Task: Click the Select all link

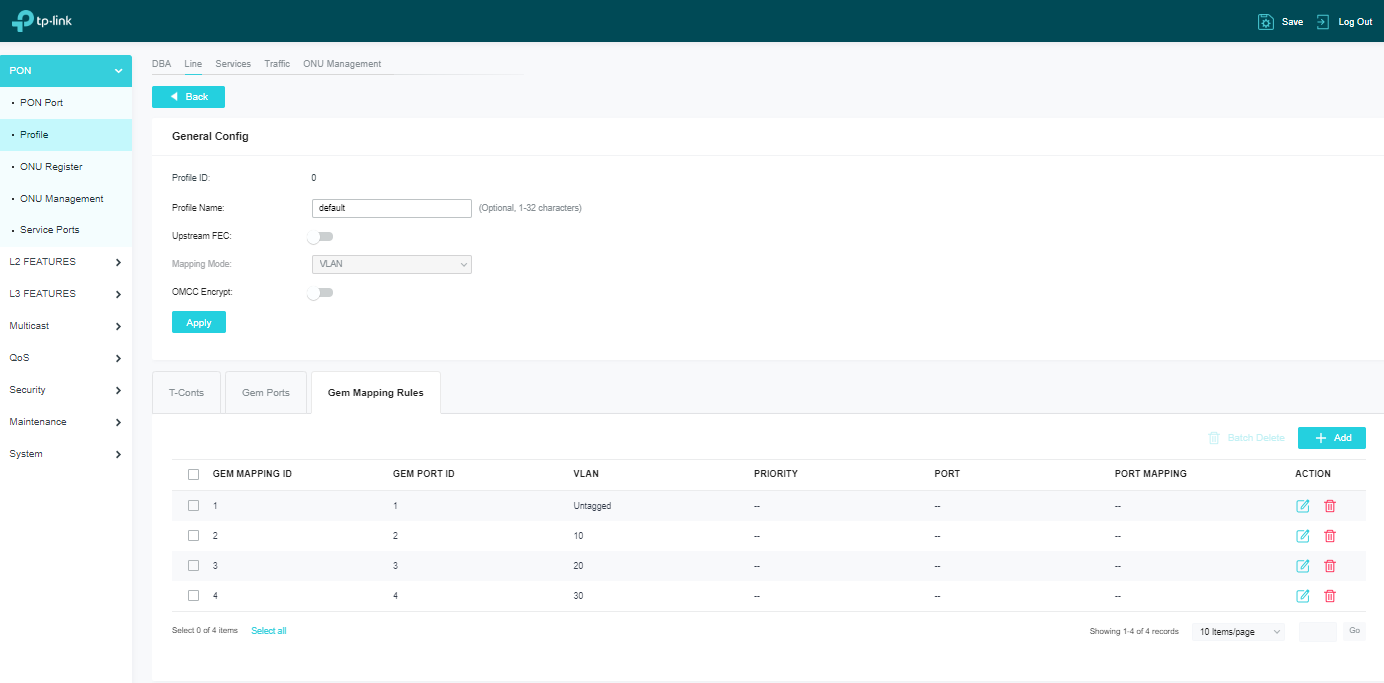Action: 269,631
